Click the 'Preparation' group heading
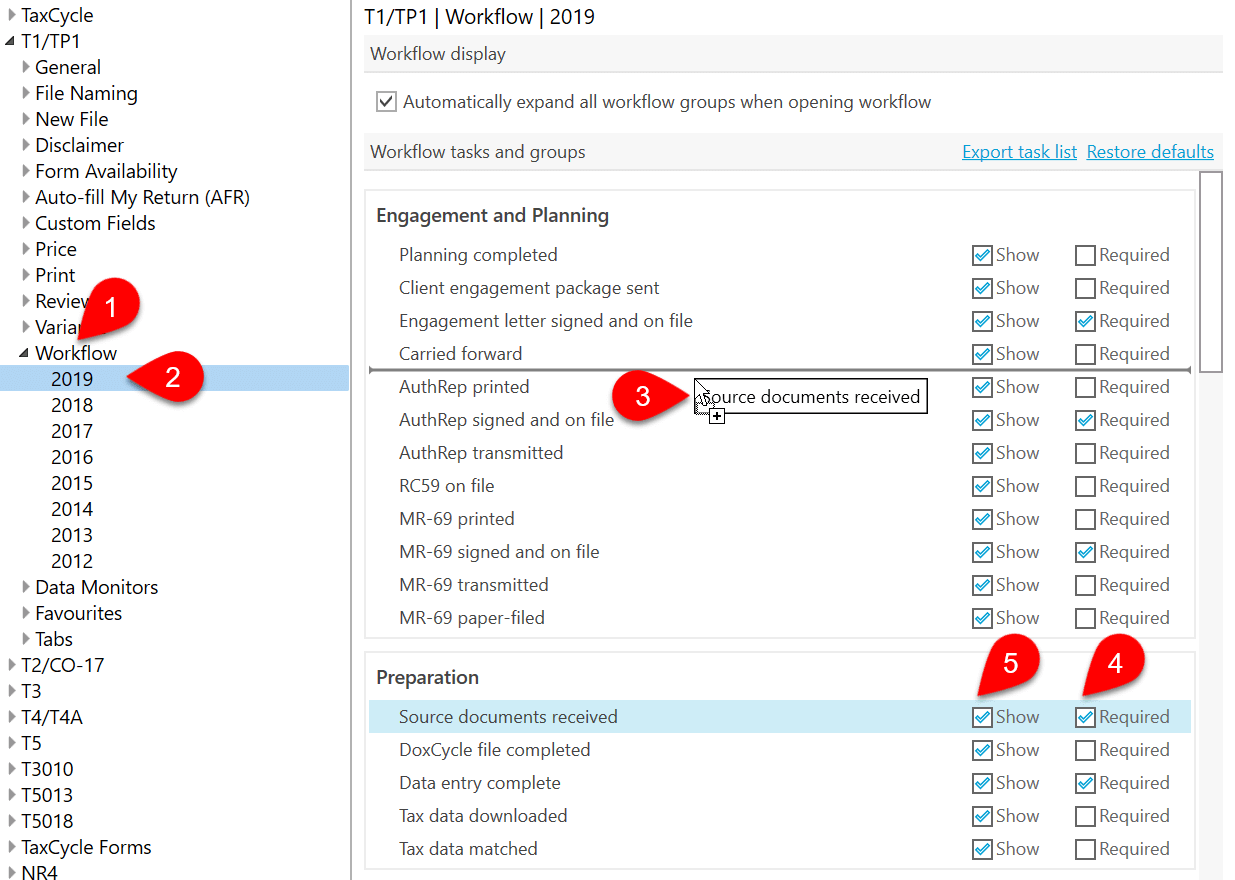 click(427, 678)
